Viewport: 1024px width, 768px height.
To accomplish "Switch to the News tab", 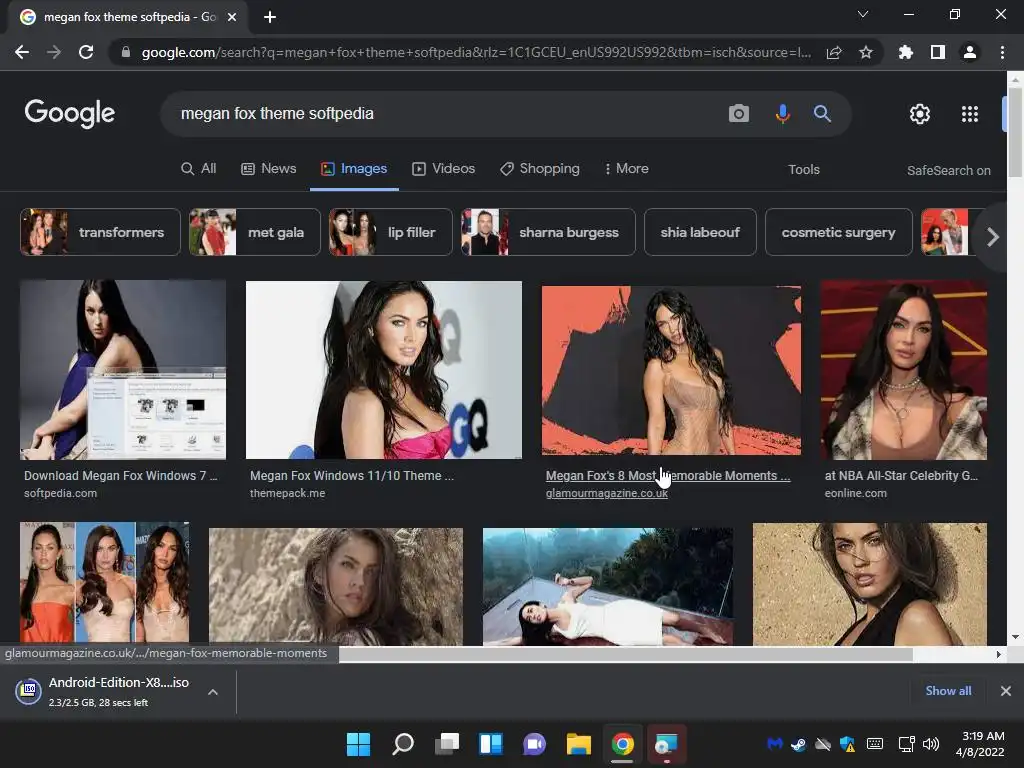I will point(268,168).
